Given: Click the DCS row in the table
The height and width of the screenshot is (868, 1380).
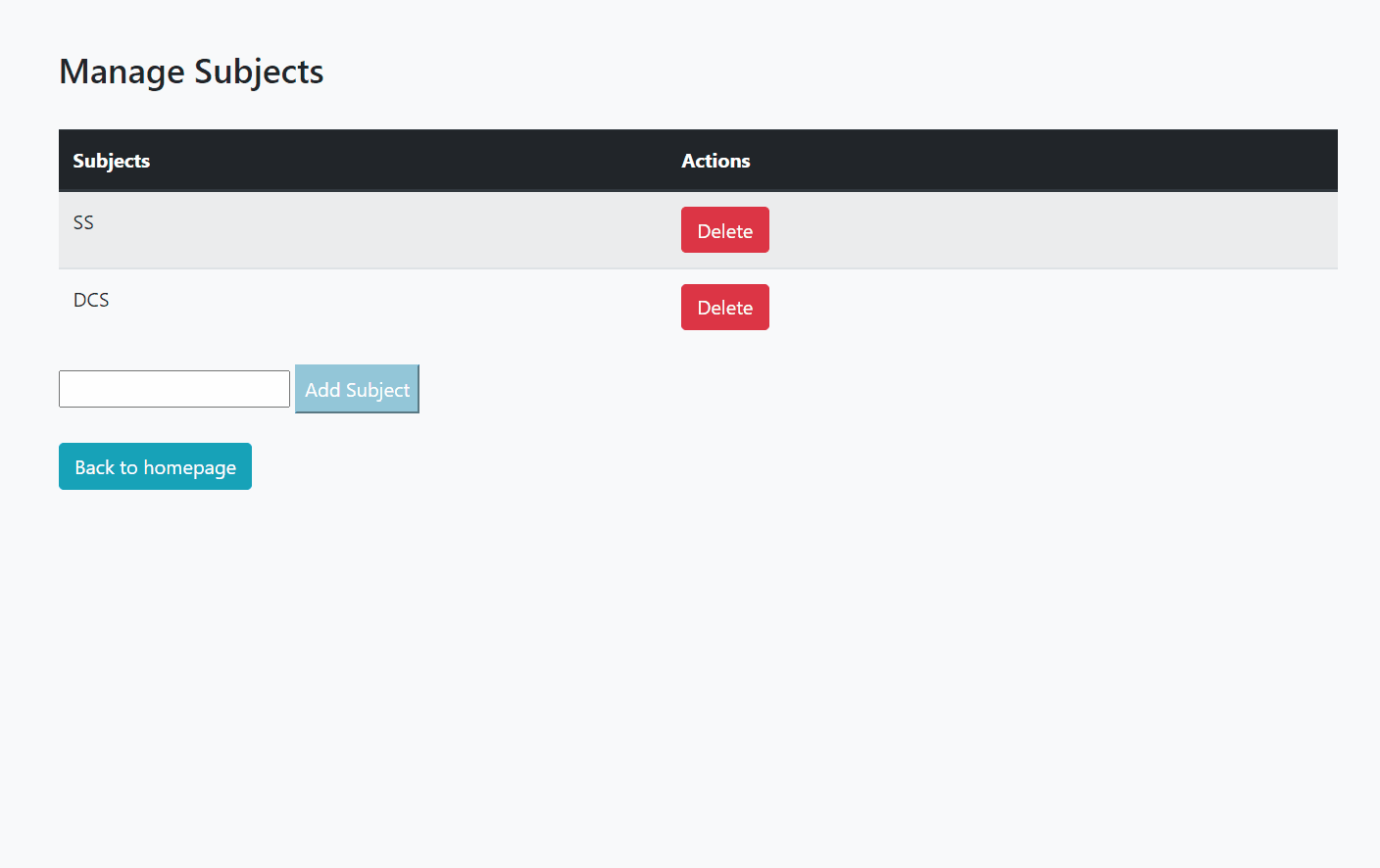Looking at the screenshot, I should click(392, 307).
